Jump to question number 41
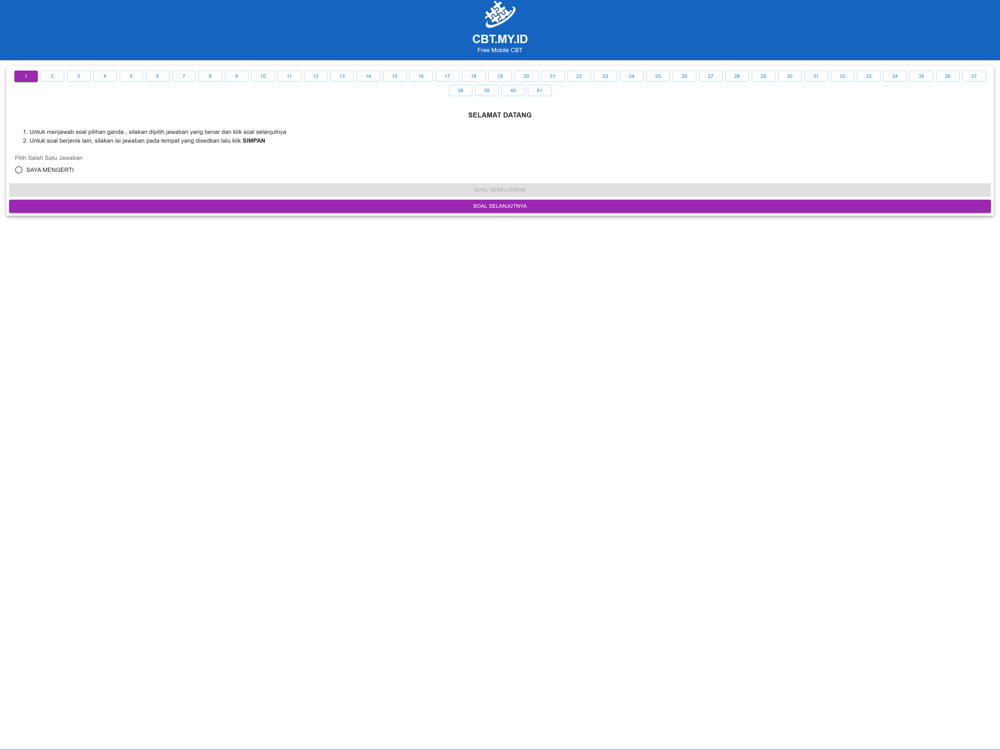 (540, 91)
